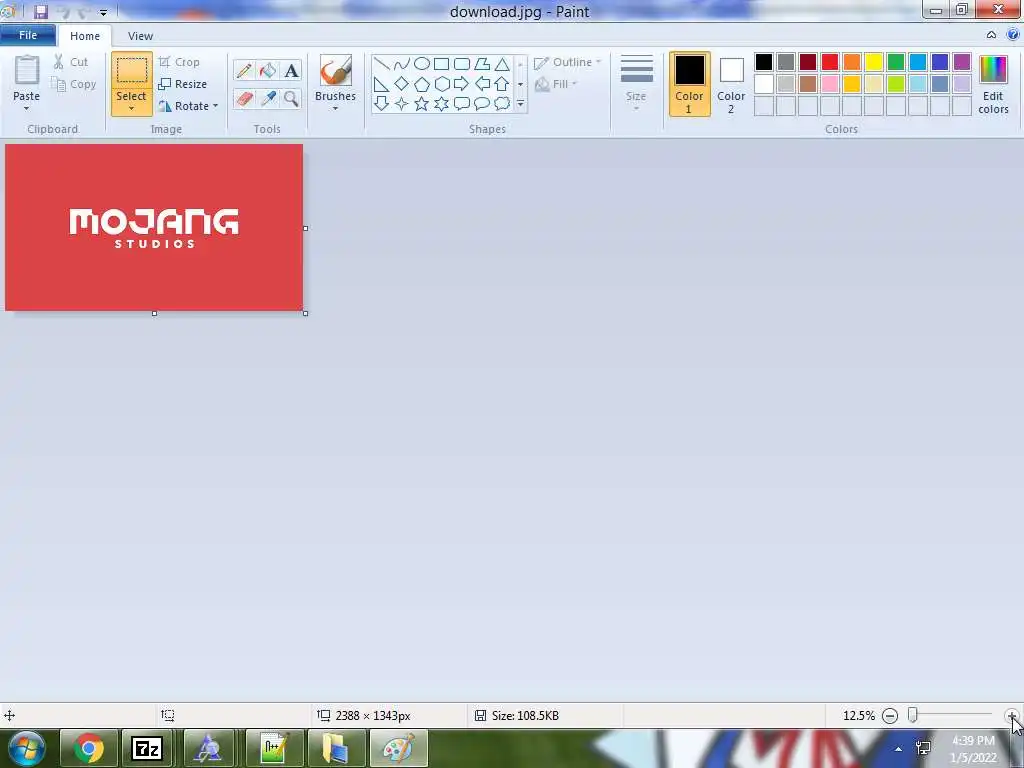Pick the purple color swatch
Viewport: 1024px width, 768px height.
click(x=961, y=62)
